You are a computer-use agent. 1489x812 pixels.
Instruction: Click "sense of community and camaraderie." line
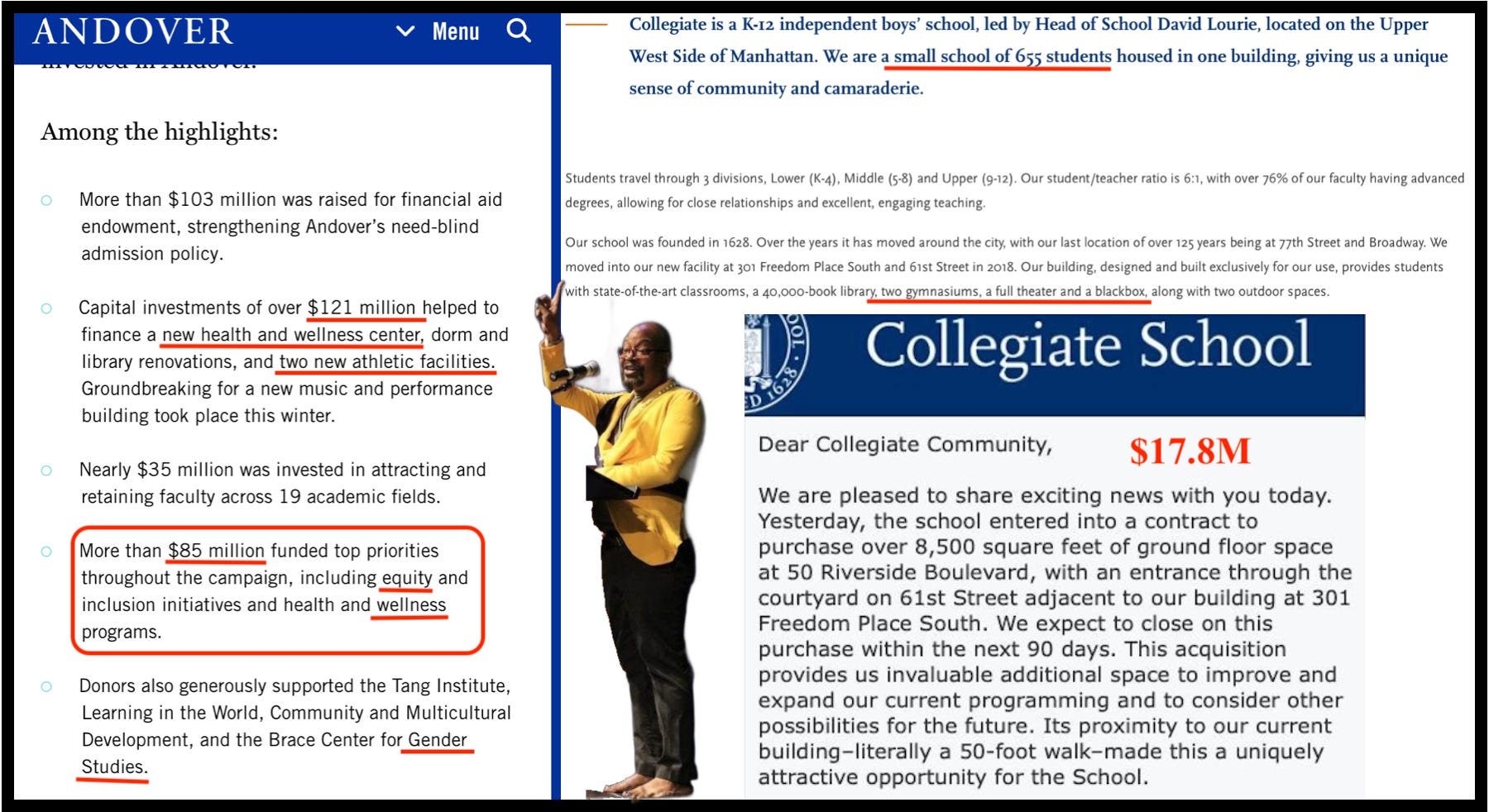[x=776, y=88]
